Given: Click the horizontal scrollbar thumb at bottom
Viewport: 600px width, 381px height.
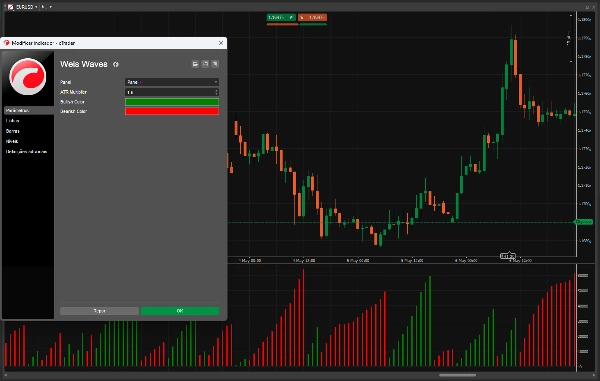Looking at the screenshot, I should [x=458, y=375].
